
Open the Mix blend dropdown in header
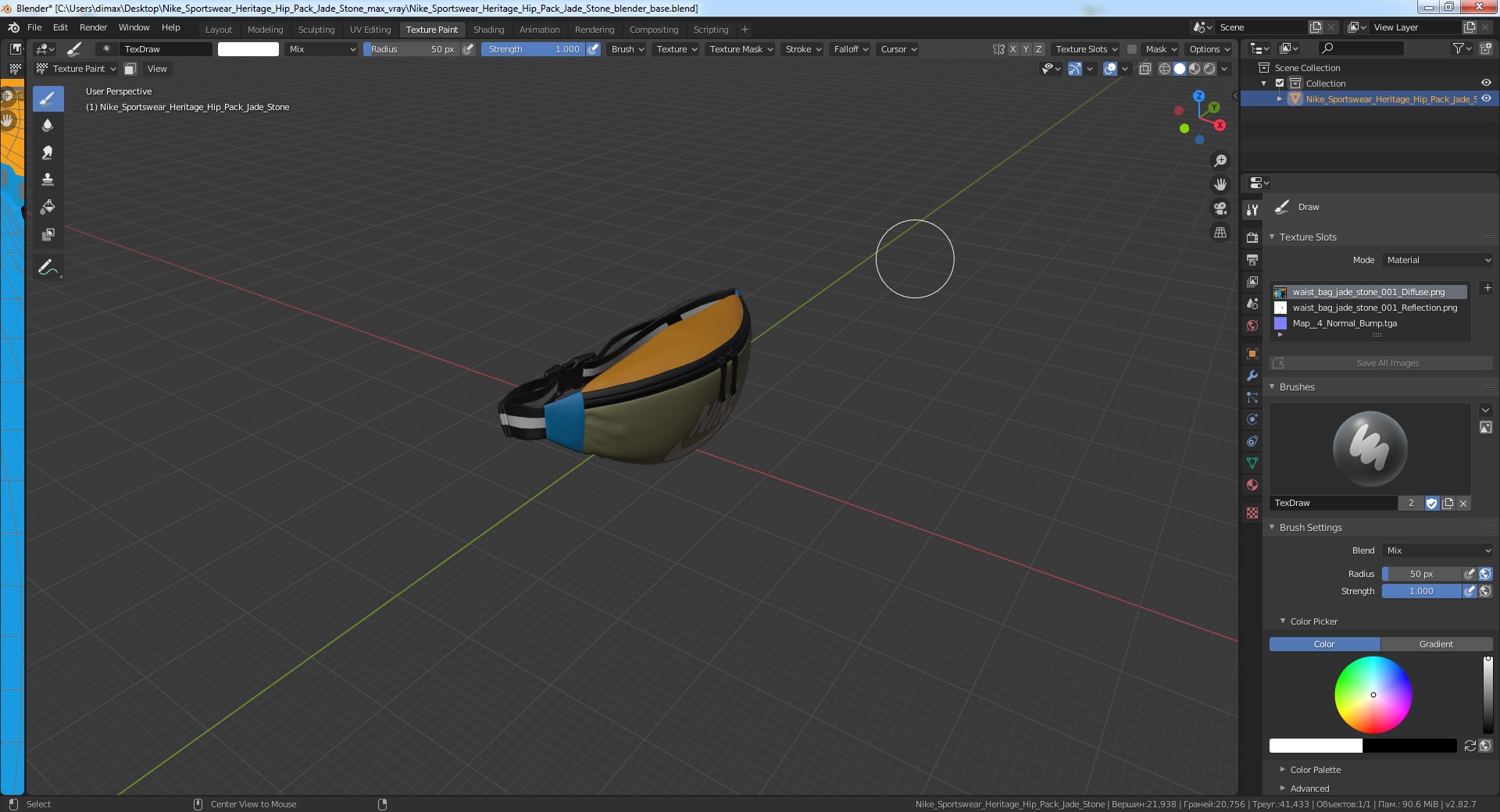[321, 49]
